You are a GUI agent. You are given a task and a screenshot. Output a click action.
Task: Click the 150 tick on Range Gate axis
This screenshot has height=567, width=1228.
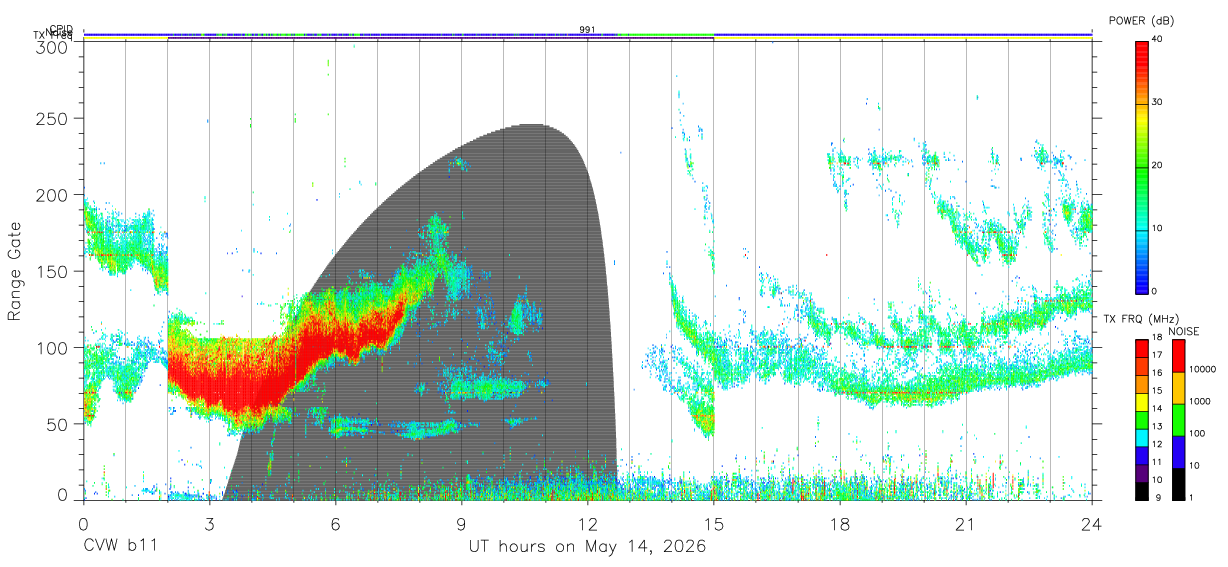click(x=54, y=271)
